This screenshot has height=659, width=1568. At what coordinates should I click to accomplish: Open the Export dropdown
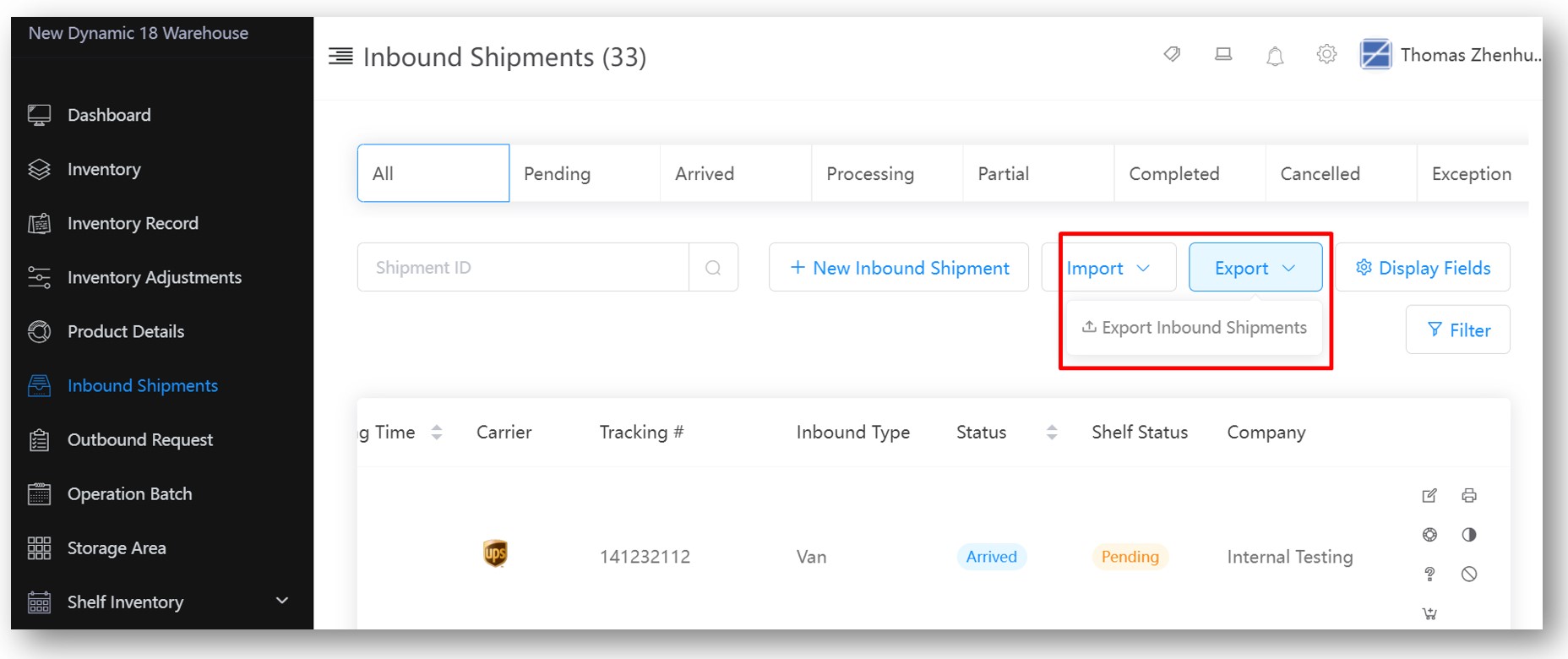[x=1255, y=268]
